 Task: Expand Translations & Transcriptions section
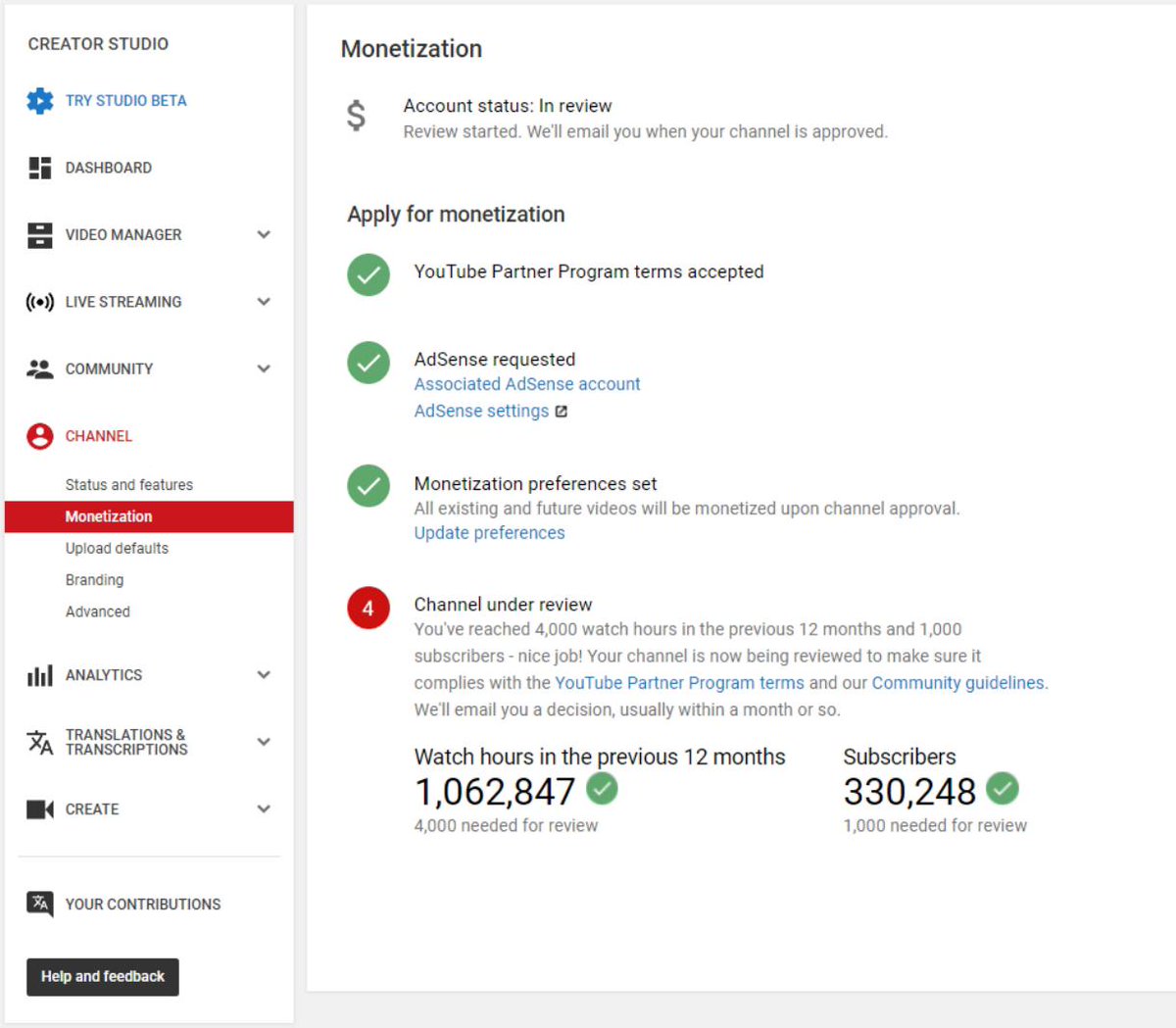(x=264, y=743)
